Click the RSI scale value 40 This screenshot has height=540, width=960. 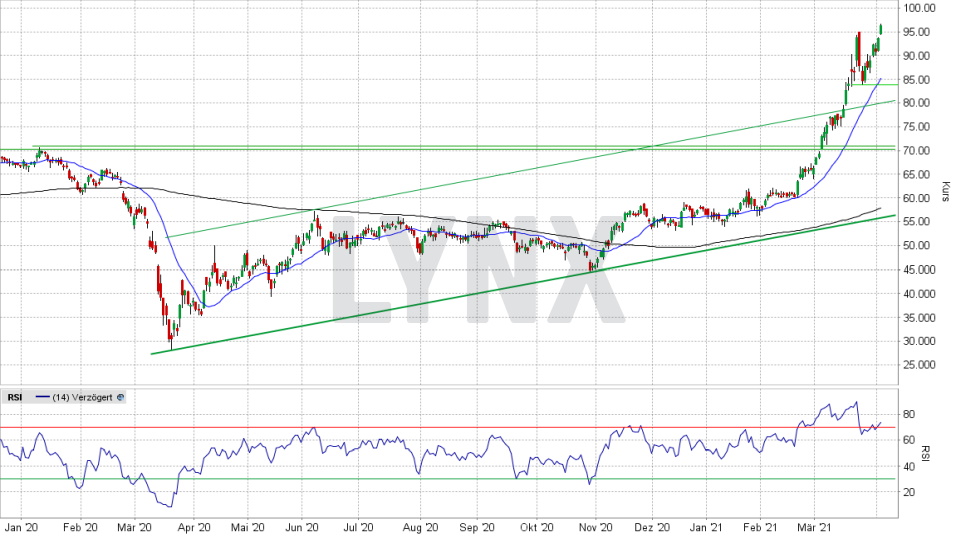[x=909, y=467]
